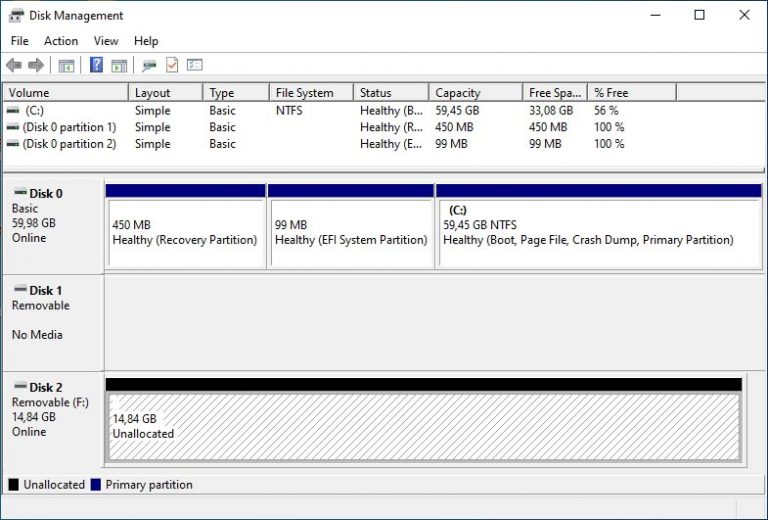
Task: Click the NTFS file system cell
Action: (289, 111)
